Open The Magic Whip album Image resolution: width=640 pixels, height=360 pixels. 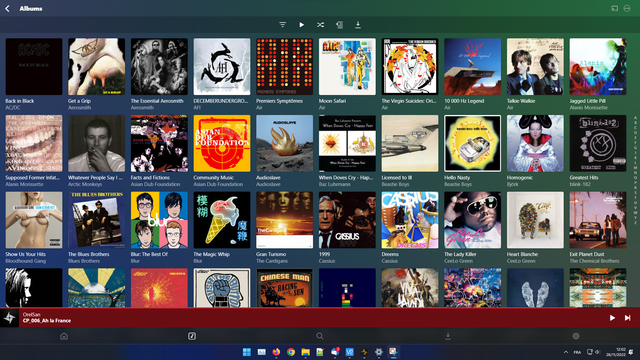(x=222, y=220)
